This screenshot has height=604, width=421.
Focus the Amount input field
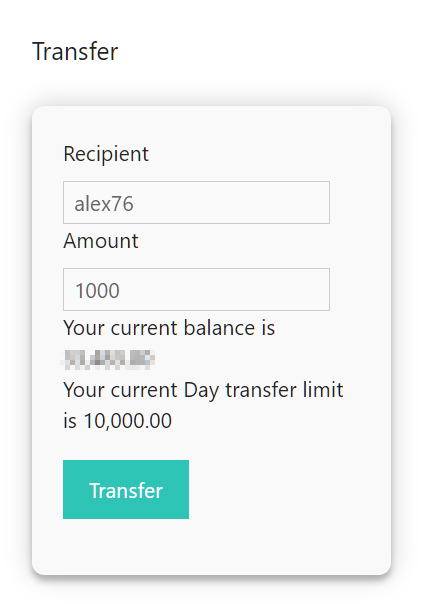pos(196,290)
